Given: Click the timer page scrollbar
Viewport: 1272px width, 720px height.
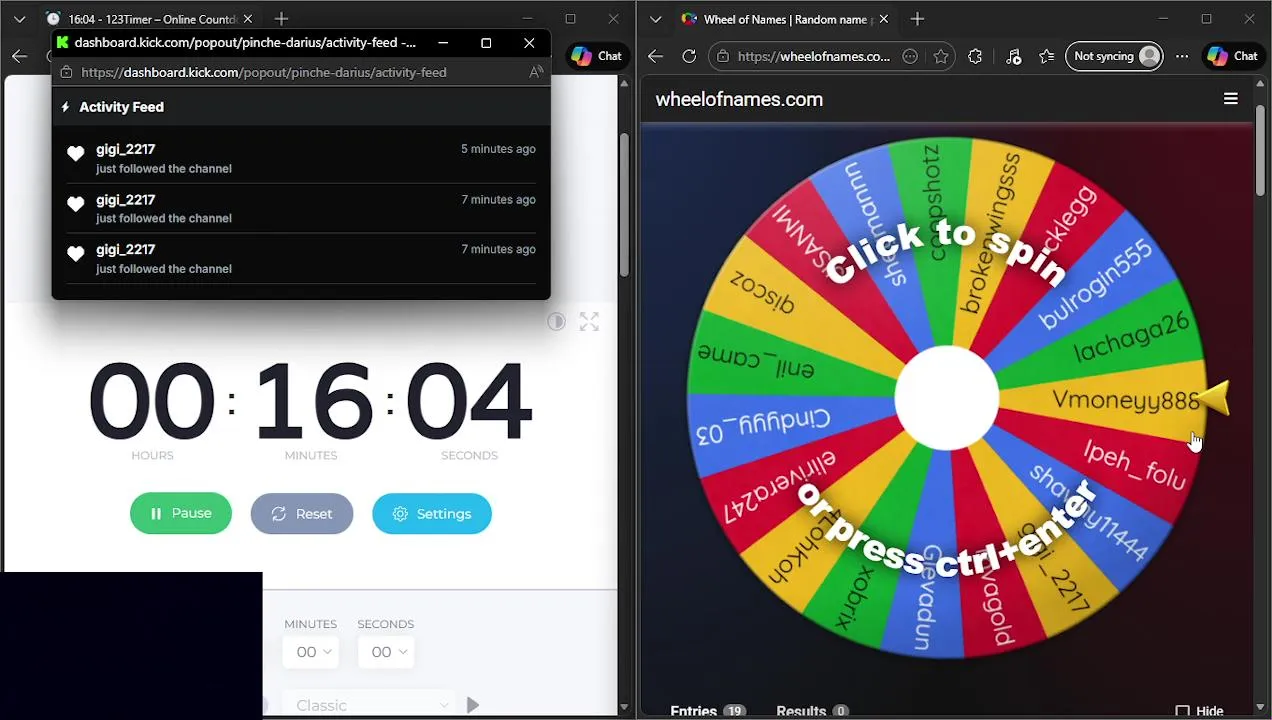Looking at the screenshot, I should 625,205.
